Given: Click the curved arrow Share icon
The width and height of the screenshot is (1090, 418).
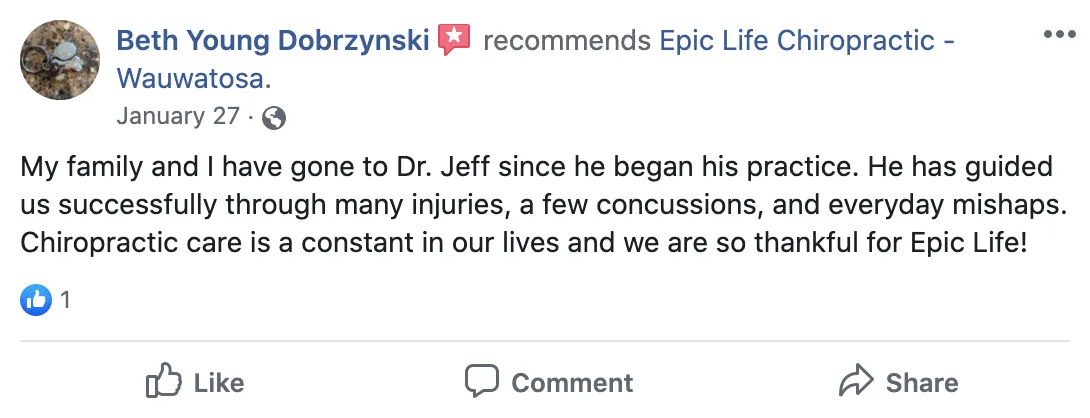Looking at the screenshot, I should click(856, 380).
